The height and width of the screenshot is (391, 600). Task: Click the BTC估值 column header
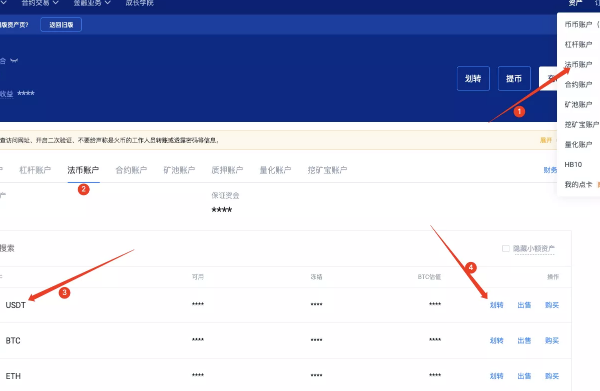[x=429, y=277]
